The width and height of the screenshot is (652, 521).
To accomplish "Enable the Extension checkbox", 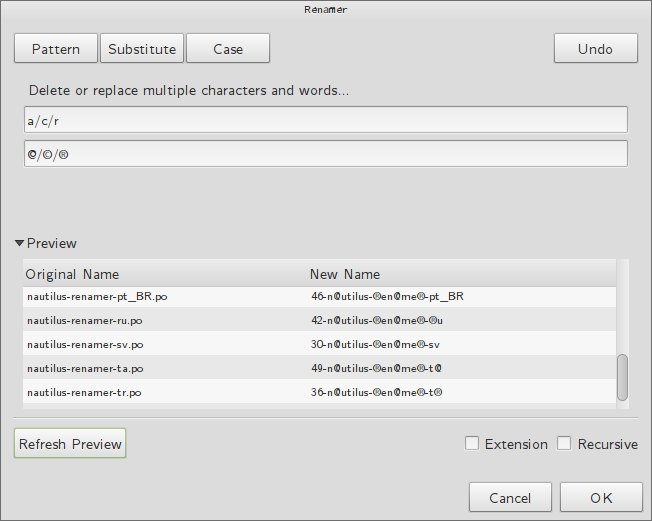I will click(x=472, y=443).
